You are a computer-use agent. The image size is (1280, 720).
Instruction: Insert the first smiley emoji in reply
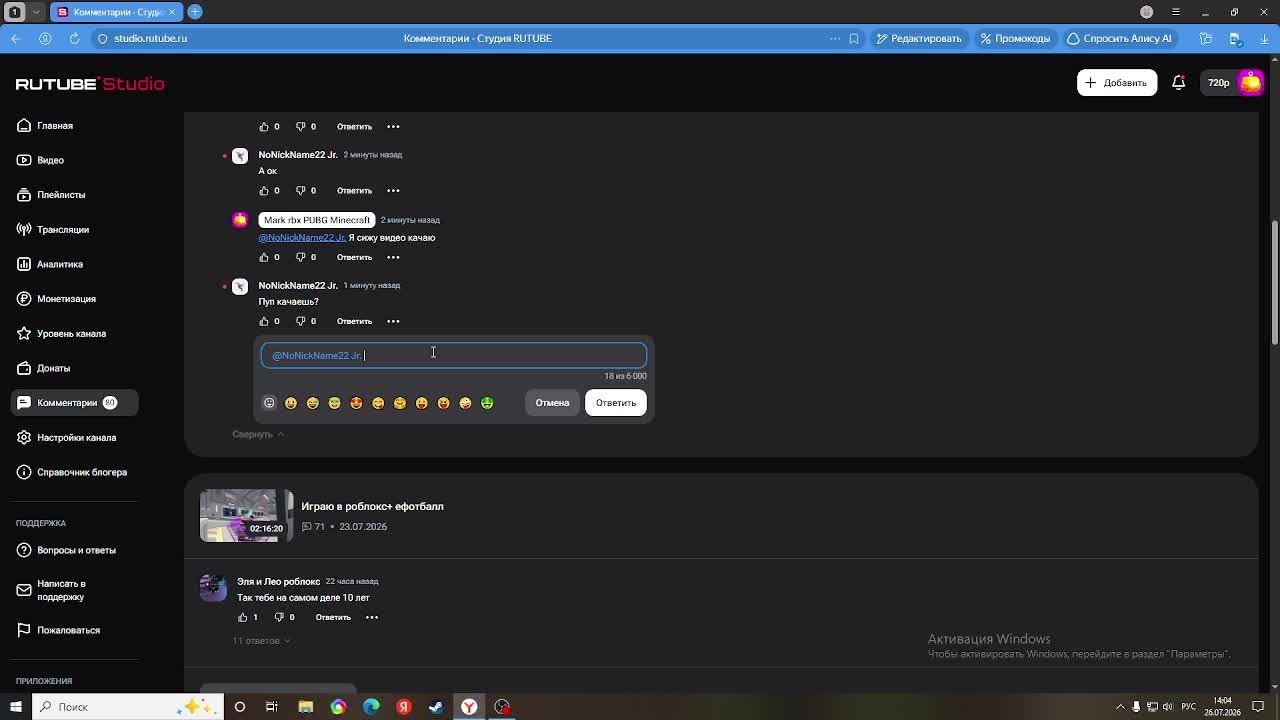(x=291, y=403)
